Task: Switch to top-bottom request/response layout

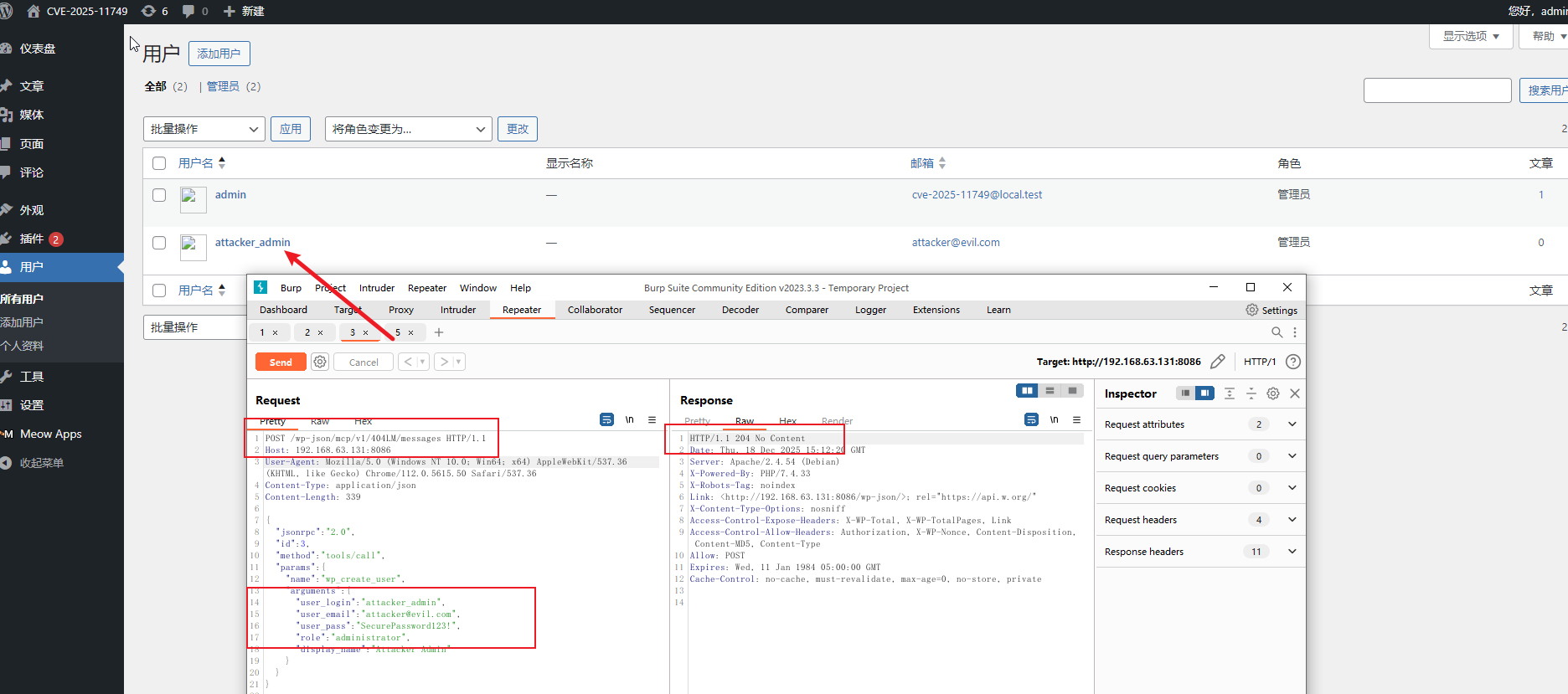Action: (x=1050, y=391)
